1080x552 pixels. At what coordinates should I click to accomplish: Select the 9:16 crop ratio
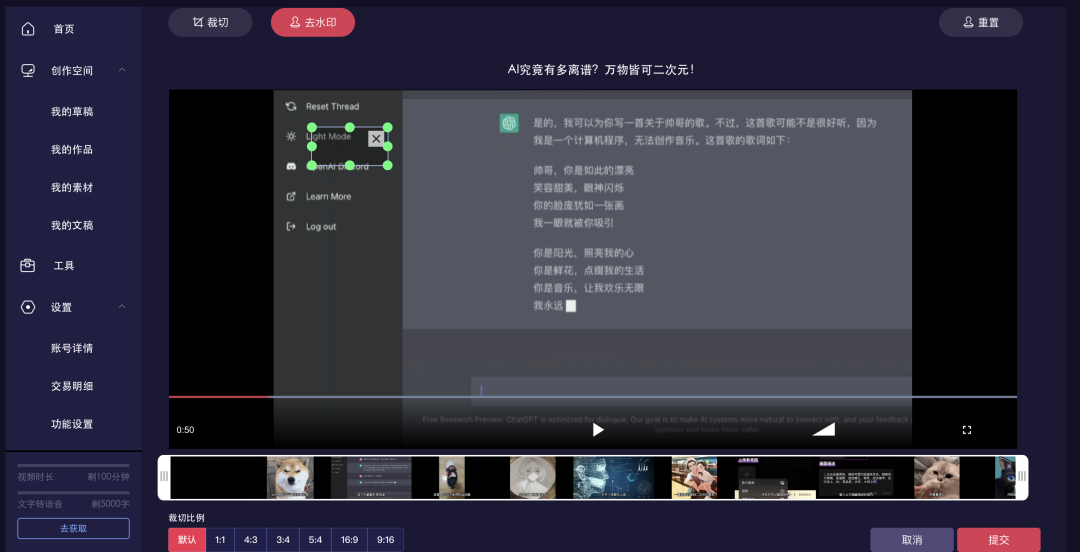point(386,540)
